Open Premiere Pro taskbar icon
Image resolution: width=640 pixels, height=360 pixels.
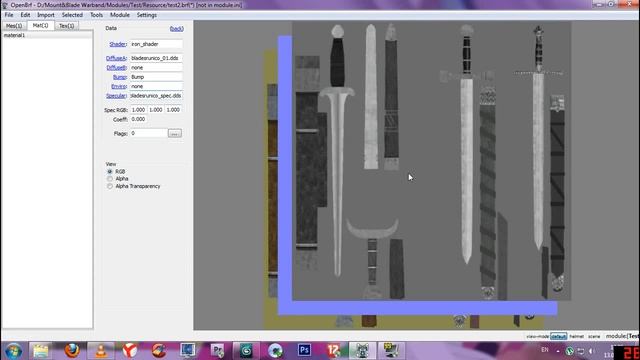(217, 351)
